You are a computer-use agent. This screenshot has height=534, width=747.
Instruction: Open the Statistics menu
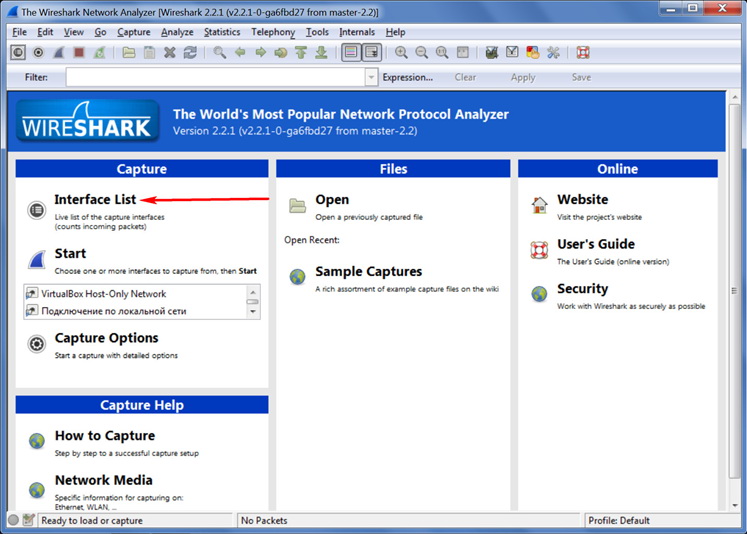tap(222, 32)
